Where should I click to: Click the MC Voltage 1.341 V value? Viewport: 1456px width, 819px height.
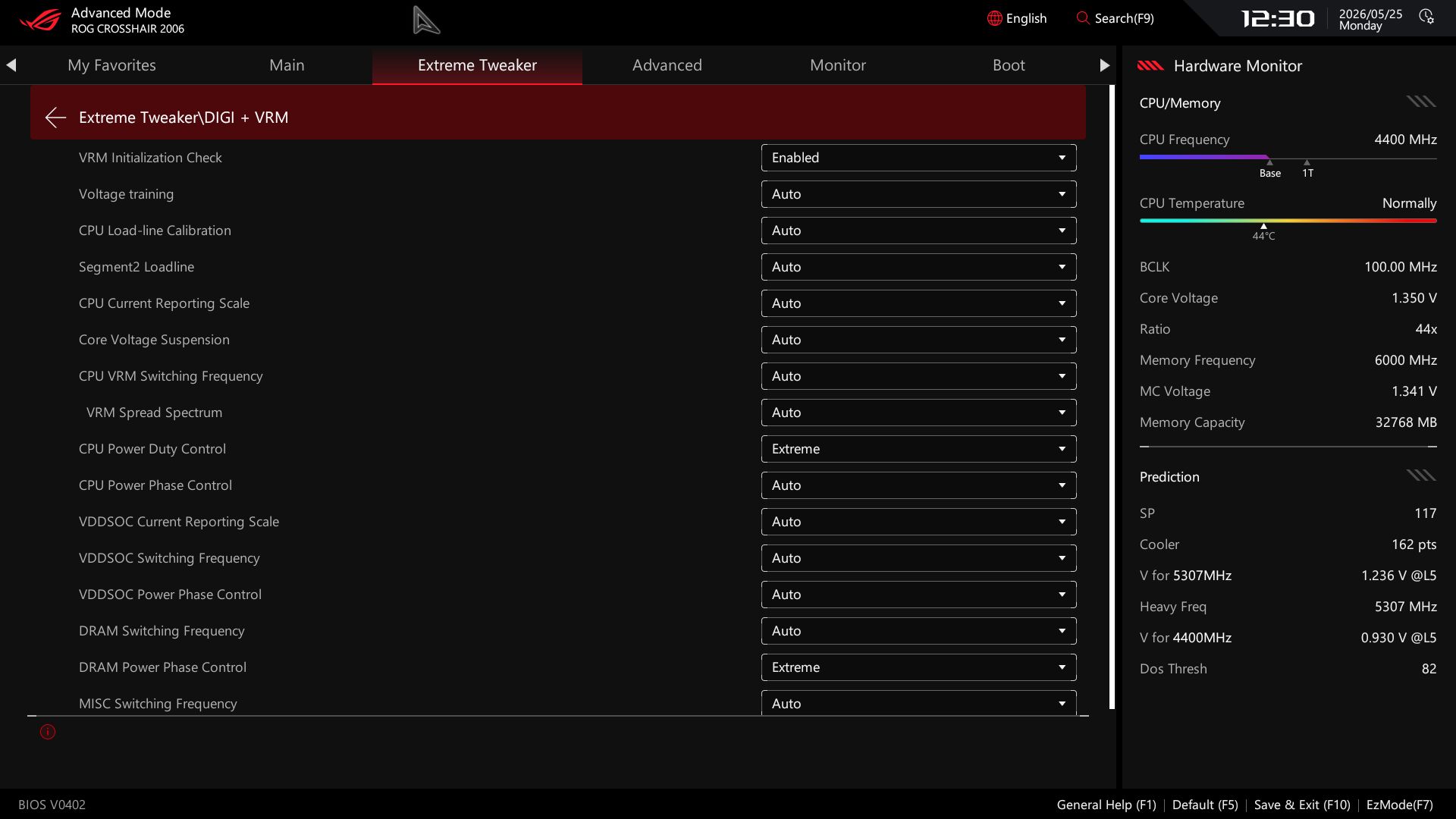click(1414, 391)
